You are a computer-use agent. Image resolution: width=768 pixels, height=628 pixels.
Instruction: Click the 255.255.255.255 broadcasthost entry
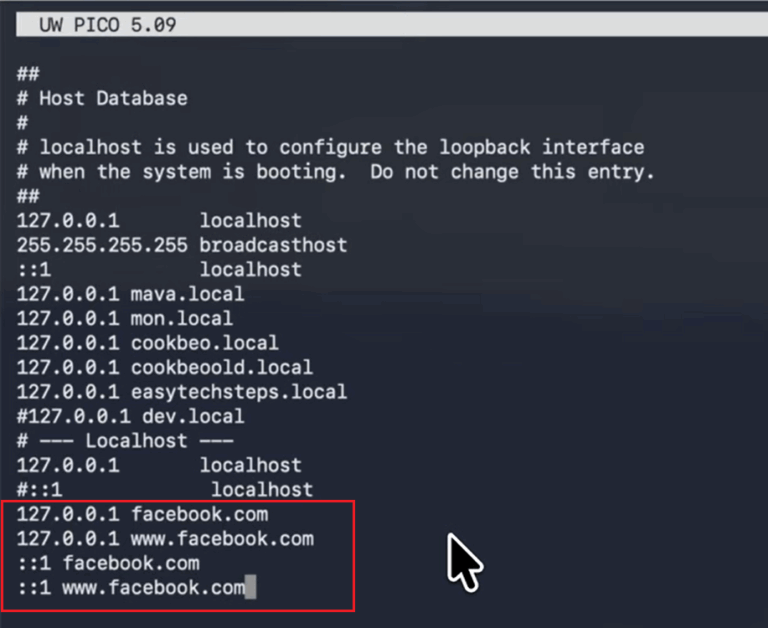[x=181, y=245]
